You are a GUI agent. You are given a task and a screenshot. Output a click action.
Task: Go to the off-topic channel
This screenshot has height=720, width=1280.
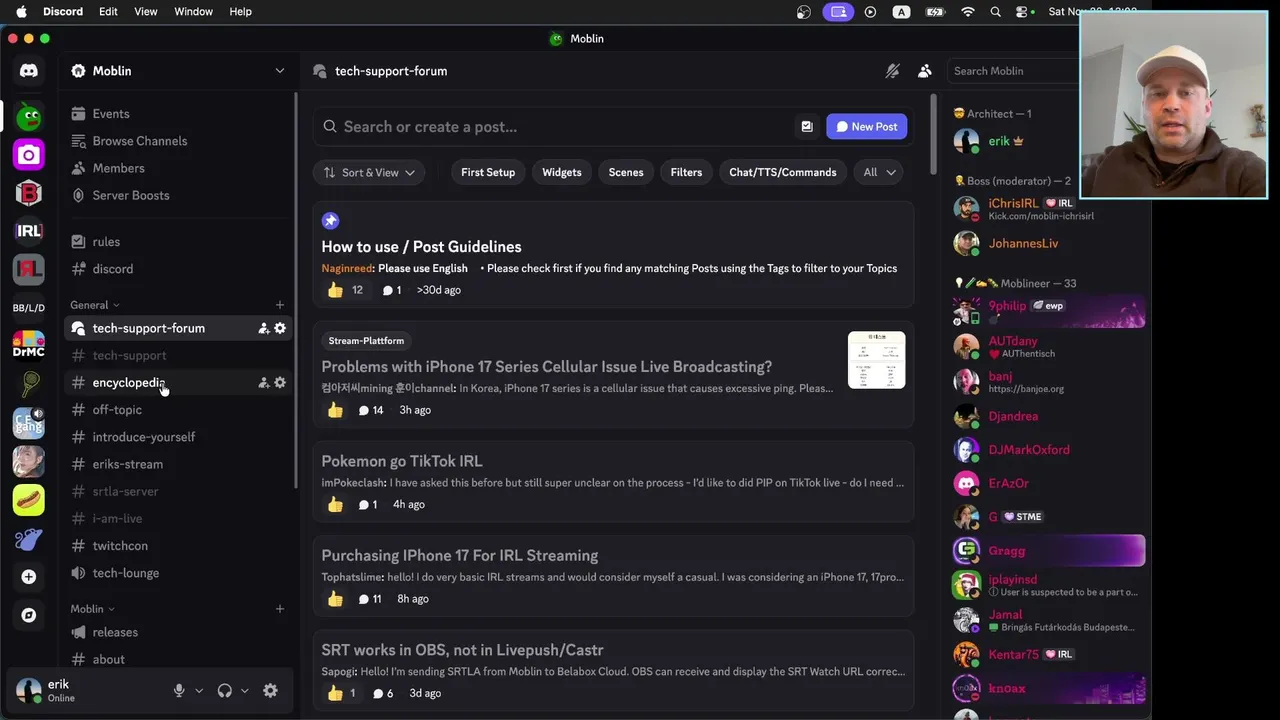click(x=177, y=410)
